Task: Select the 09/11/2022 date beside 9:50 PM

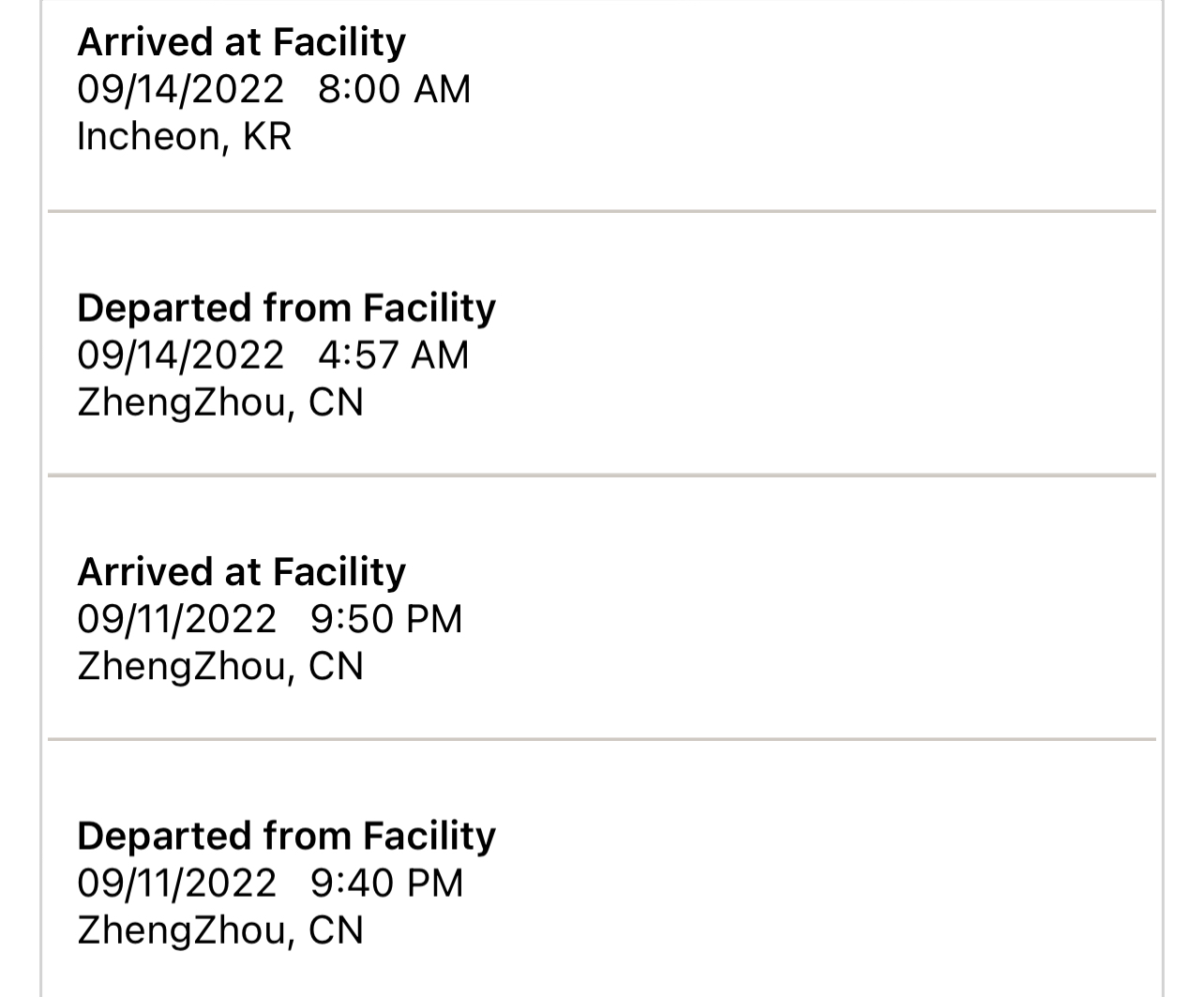Action: (x=176, y=619)
